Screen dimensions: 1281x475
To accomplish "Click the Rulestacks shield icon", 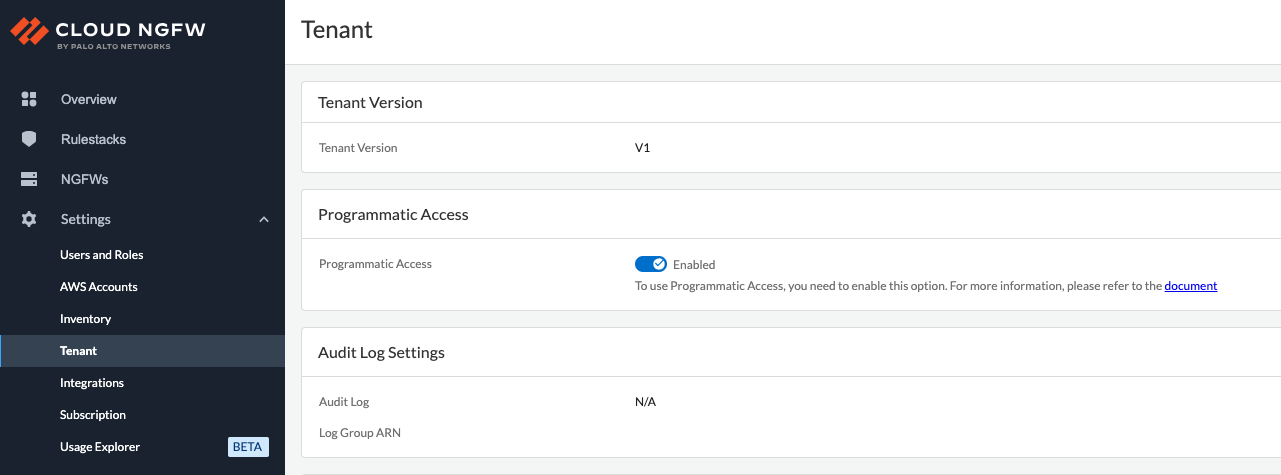I will point(29,139).
